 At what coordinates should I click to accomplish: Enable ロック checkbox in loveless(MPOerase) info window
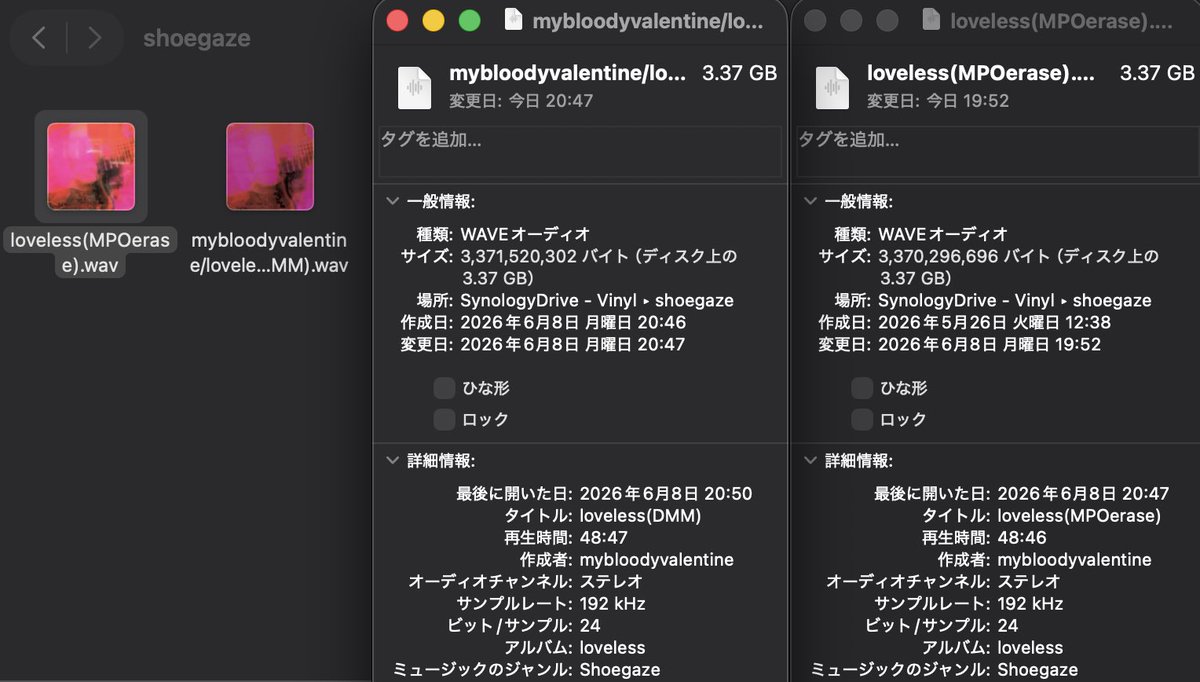861,419
